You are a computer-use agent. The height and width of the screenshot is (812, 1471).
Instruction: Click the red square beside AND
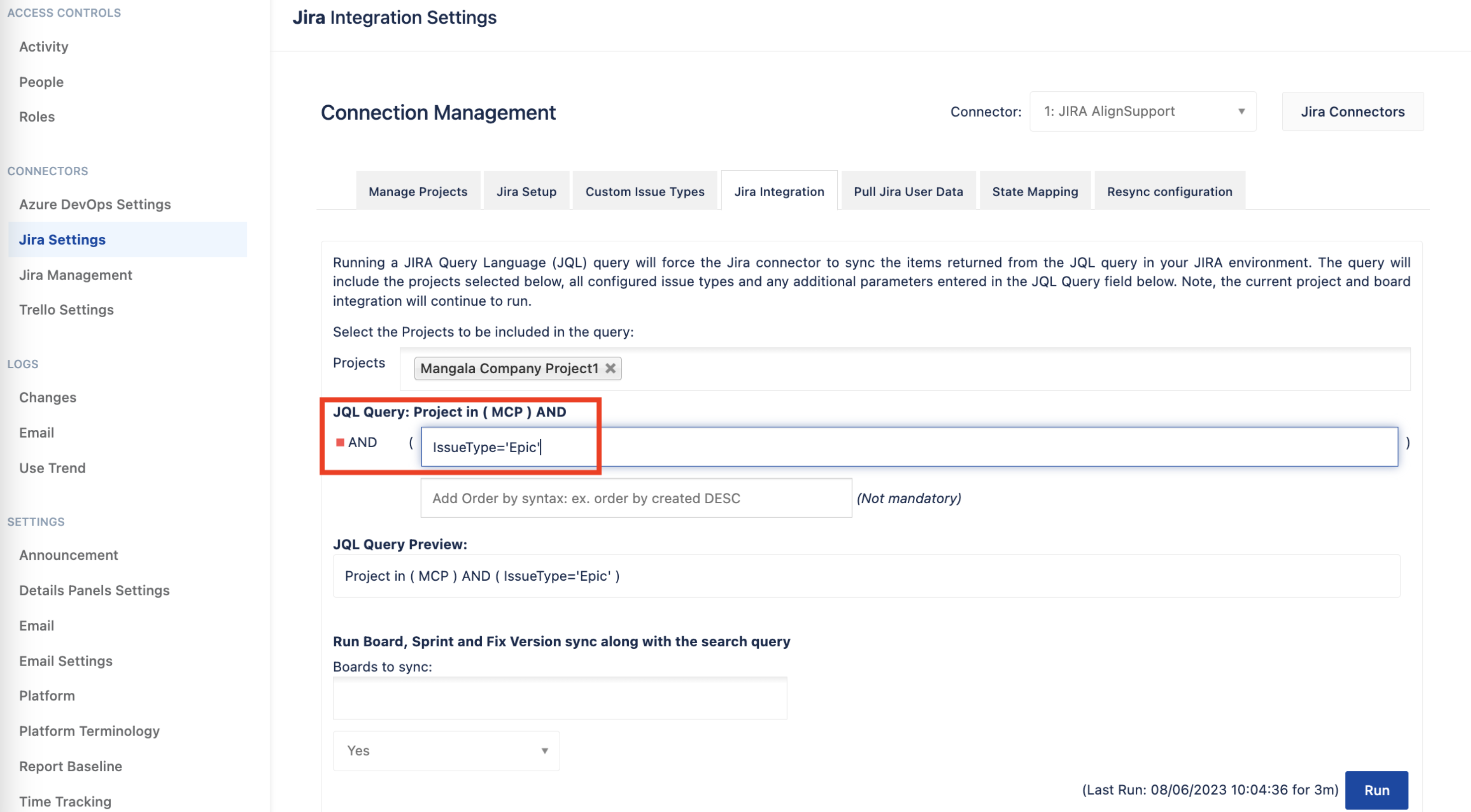coord(340,442)
